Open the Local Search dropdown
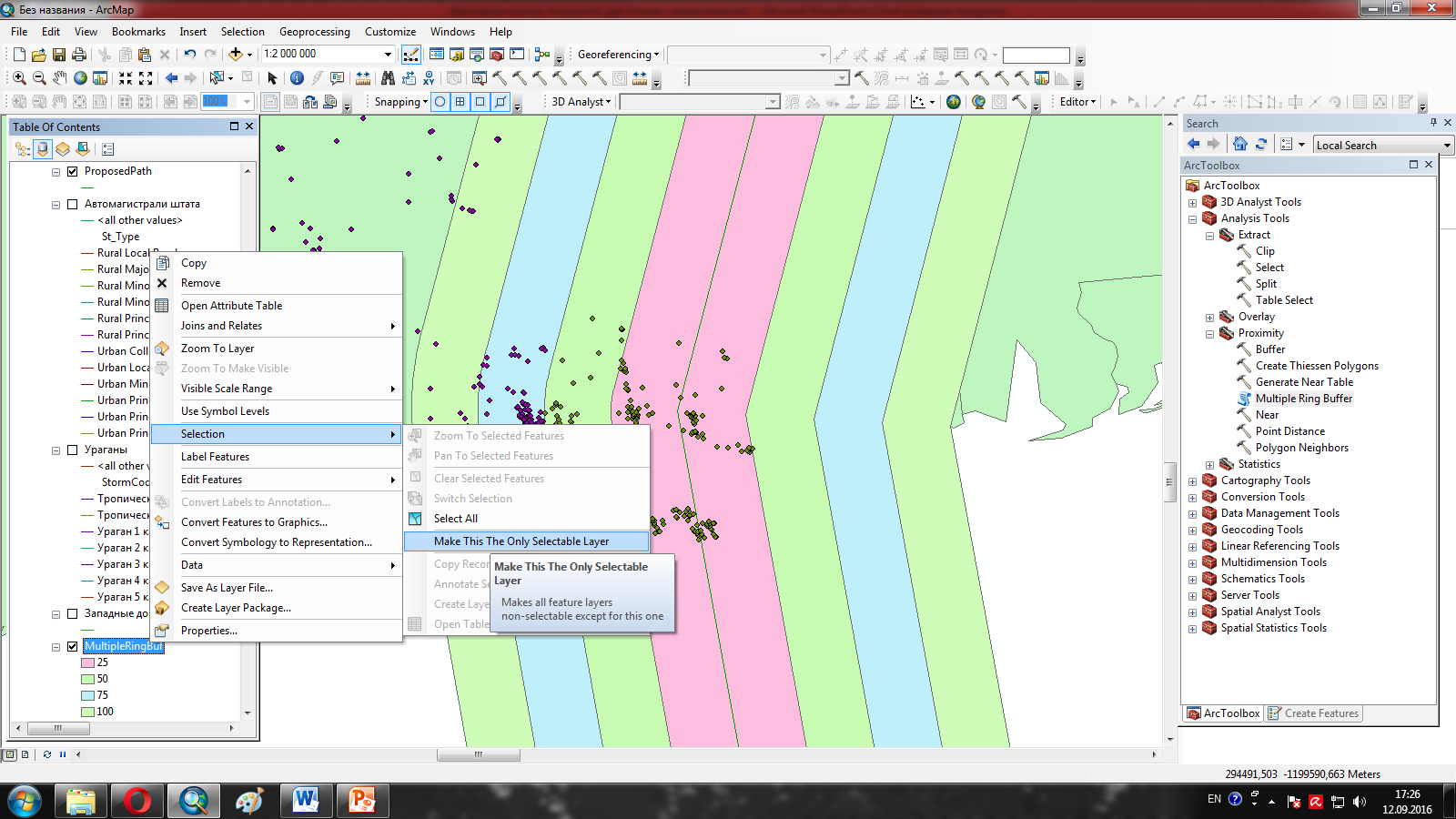 pyautogui.click(x=1447, y=146)
